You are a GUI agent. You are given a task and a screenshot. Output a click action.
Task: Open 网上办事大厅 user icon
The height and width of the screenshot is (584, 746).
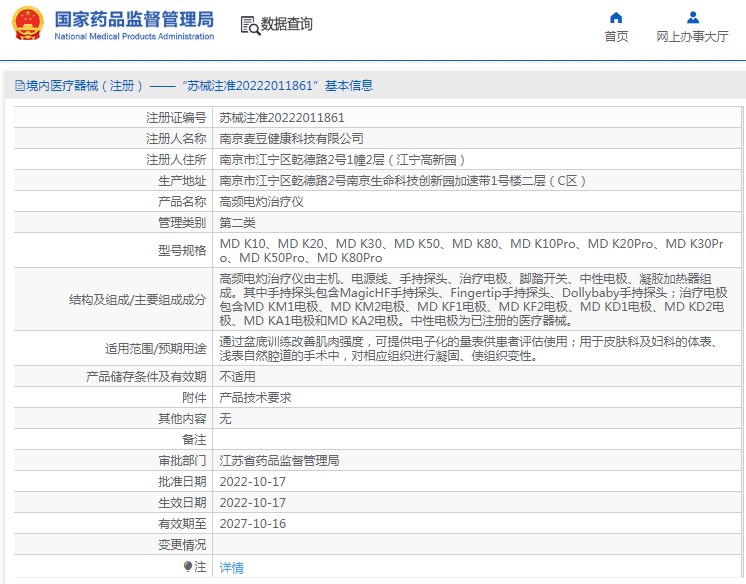693,18
